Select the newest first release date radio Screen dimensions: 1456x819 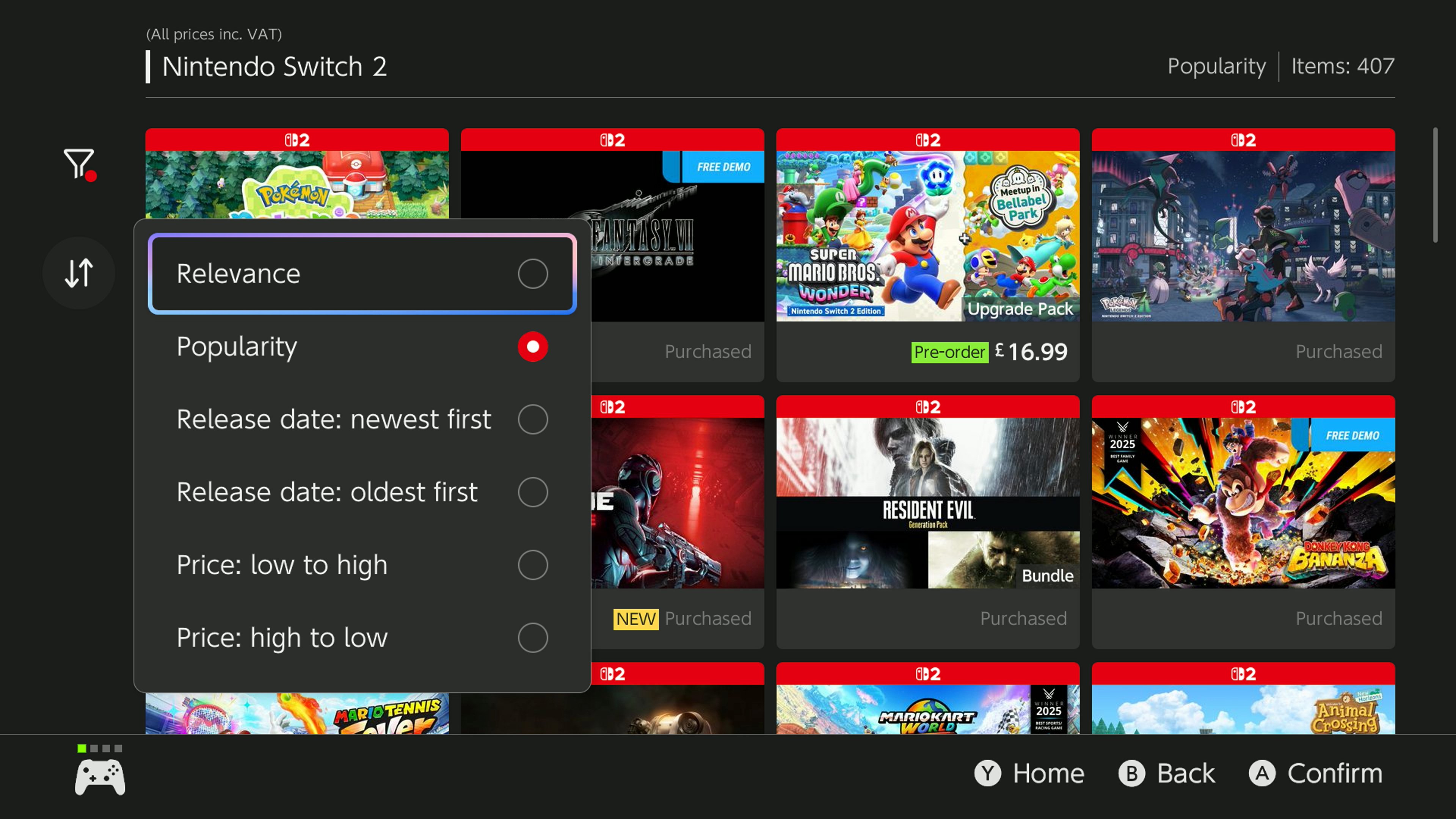532,419
